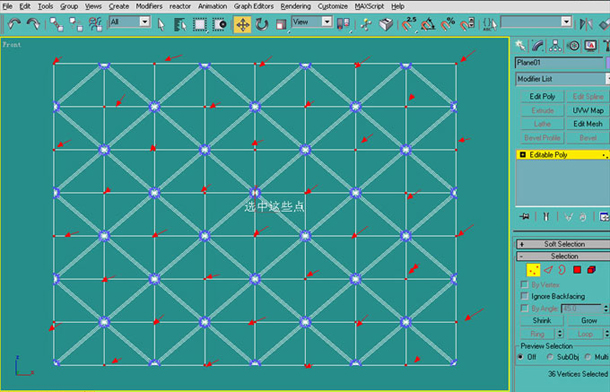Screen dimensions: 610x392
Task: Open Select by Name list icon
Action: point(180,24)
